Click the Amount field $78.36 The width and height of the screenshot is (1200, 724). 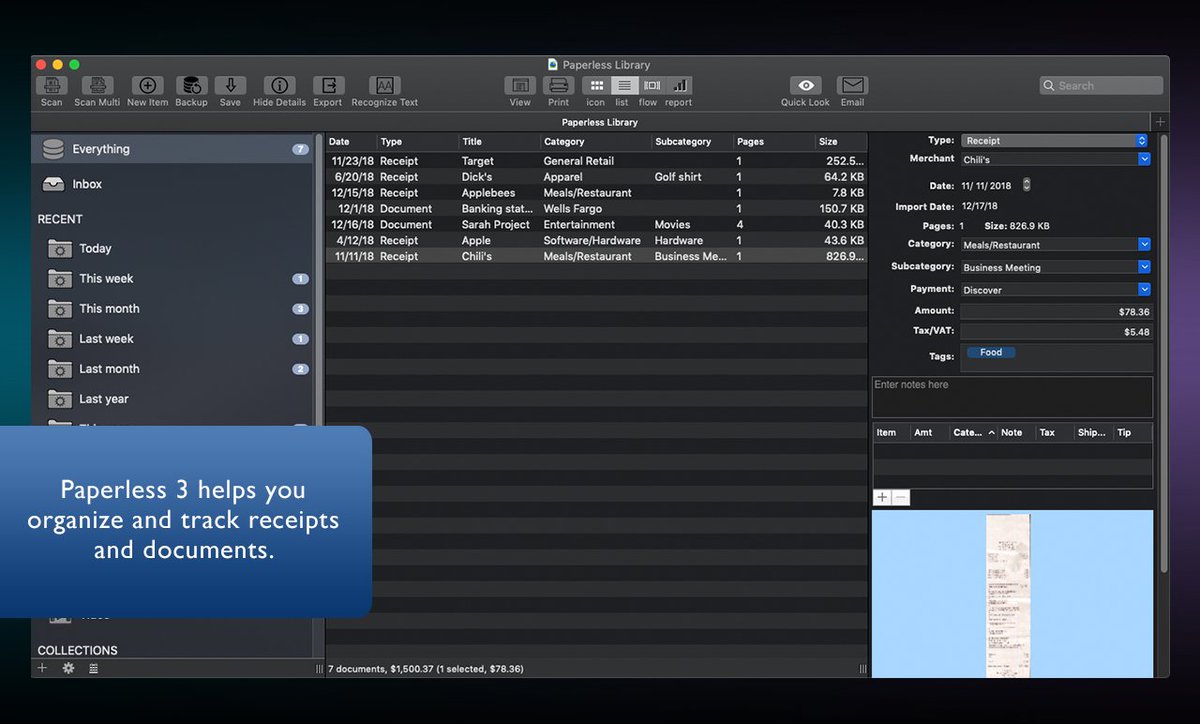click(x=1056, y=312)
